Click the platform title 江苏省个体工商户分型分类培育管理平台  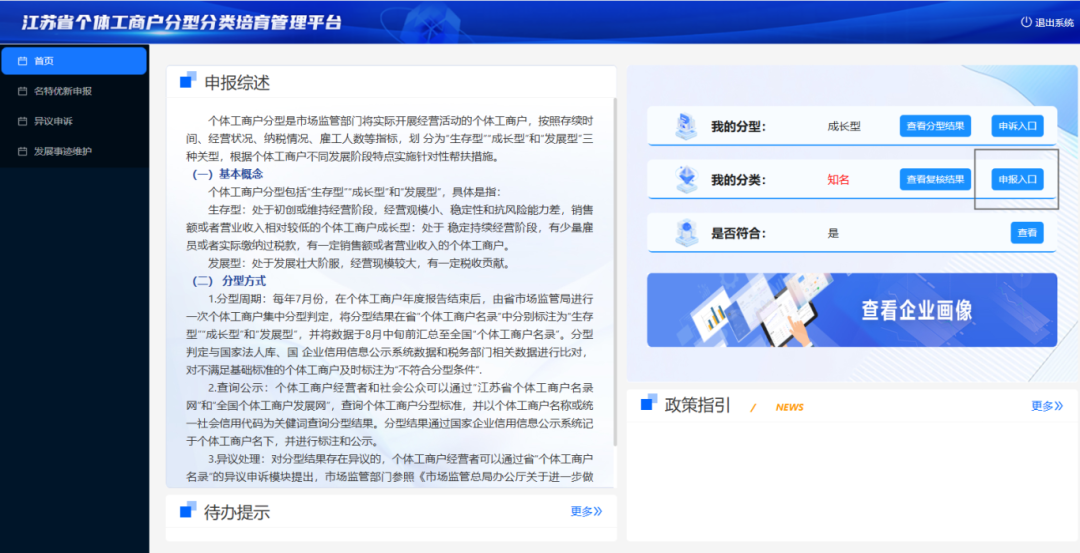click(182, 22)
